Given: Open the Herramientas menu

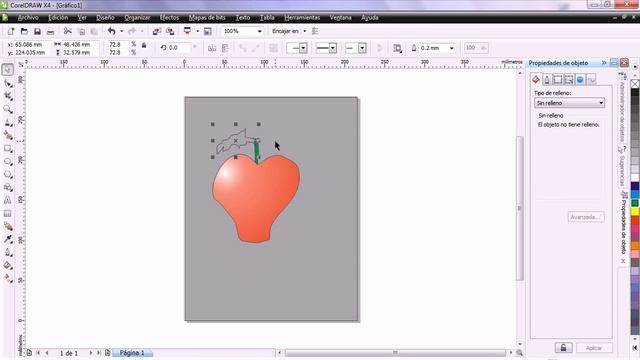Looking at the screenshot, I should pyautogui.click(x=302, y=18).
